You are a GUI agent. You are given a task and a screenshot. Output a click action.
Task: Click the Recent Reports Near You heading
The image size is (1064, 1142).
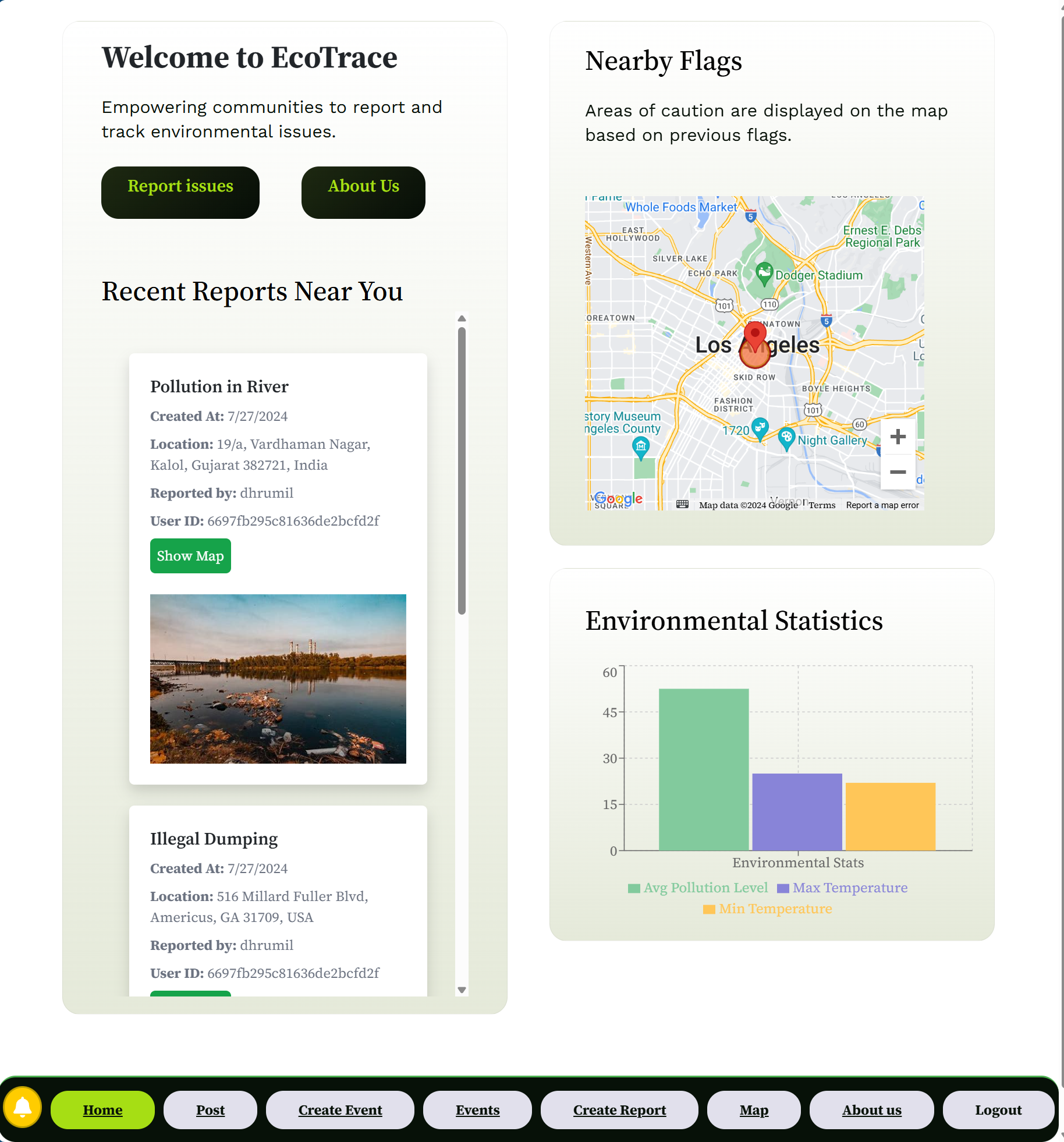point(252,292)
